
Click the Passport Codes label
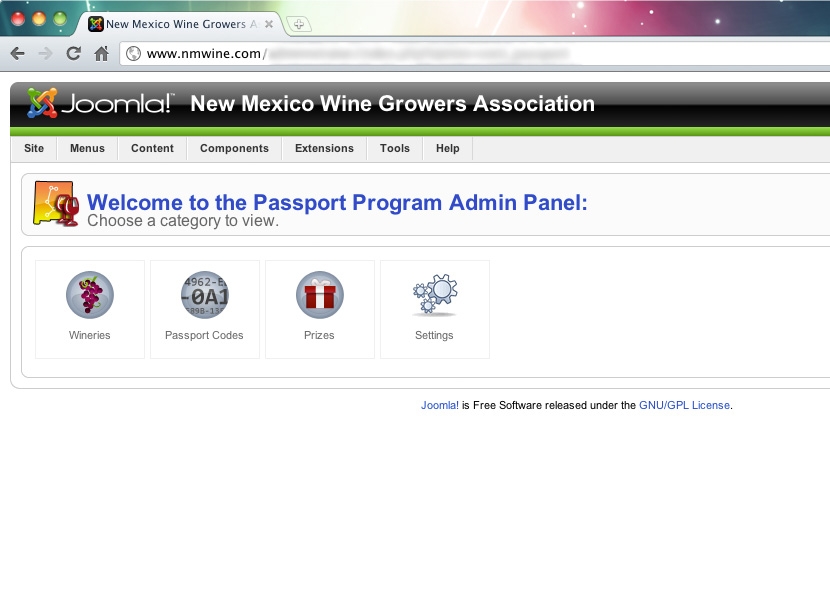[204, 335]
